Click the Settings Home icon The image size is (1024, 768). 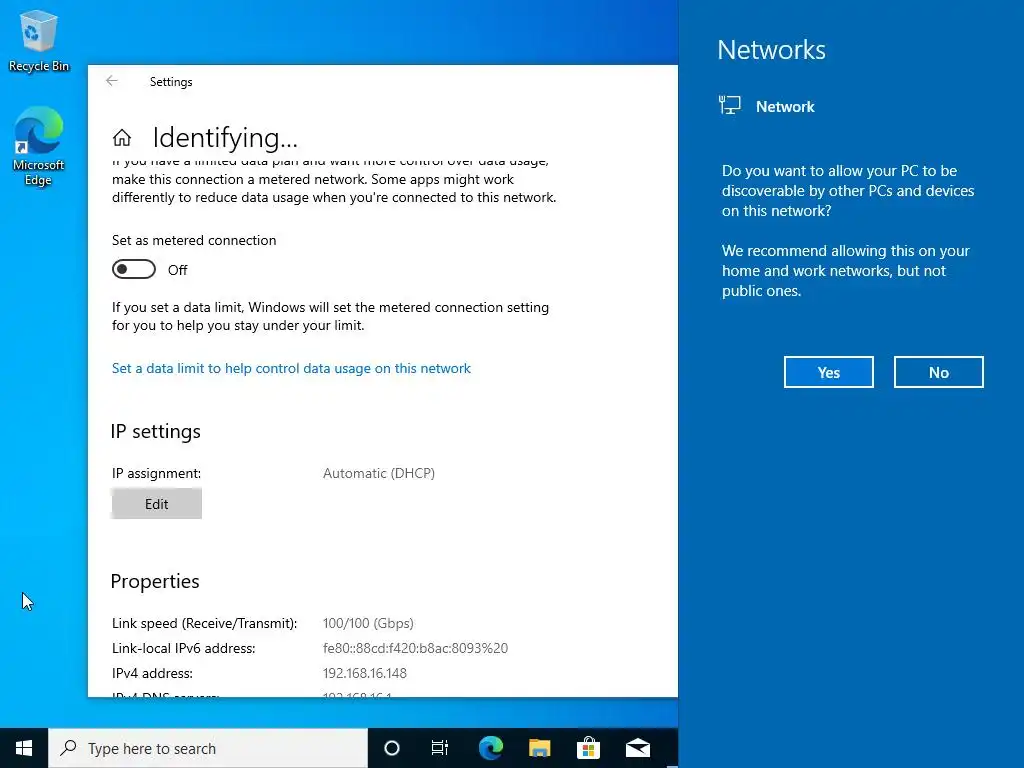[122, 138]
